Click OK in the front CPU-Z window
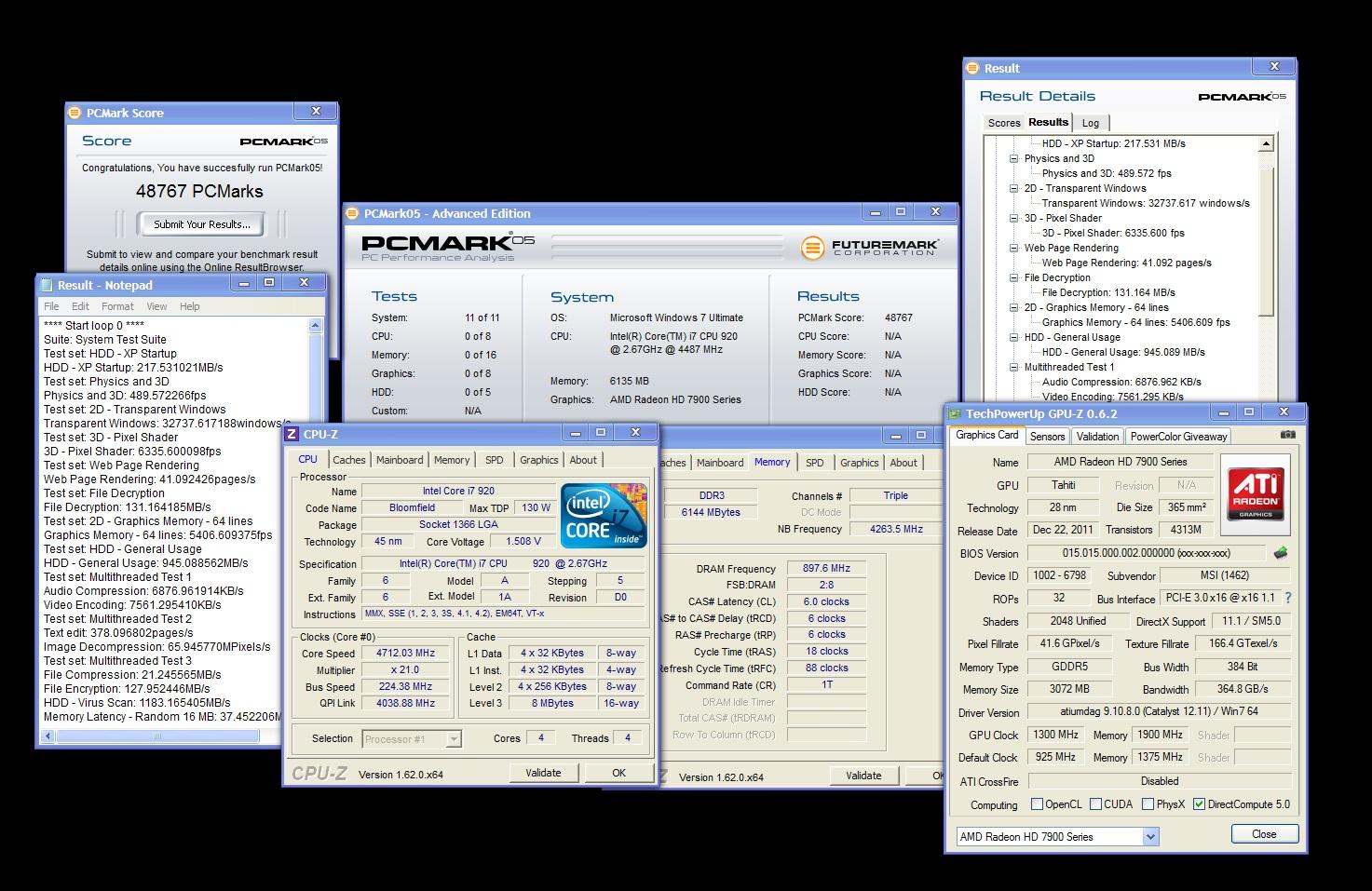Viewport: 1372px width, 891px height. (618, 773)
